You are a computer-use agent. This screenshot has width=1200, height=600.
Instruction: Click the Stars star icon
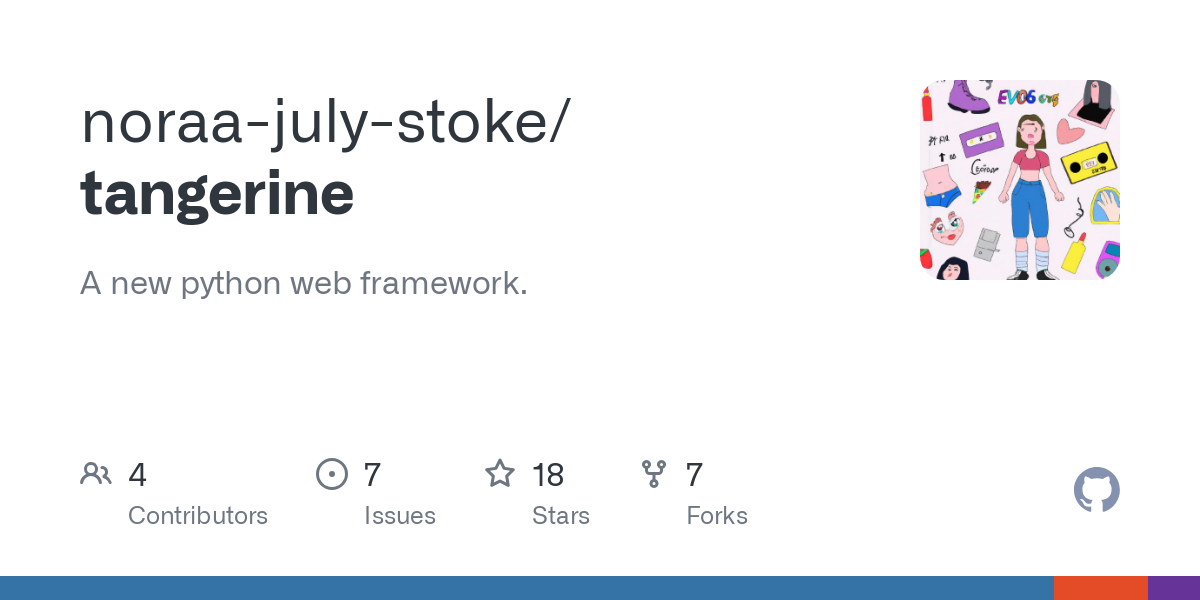click(500, 474)
